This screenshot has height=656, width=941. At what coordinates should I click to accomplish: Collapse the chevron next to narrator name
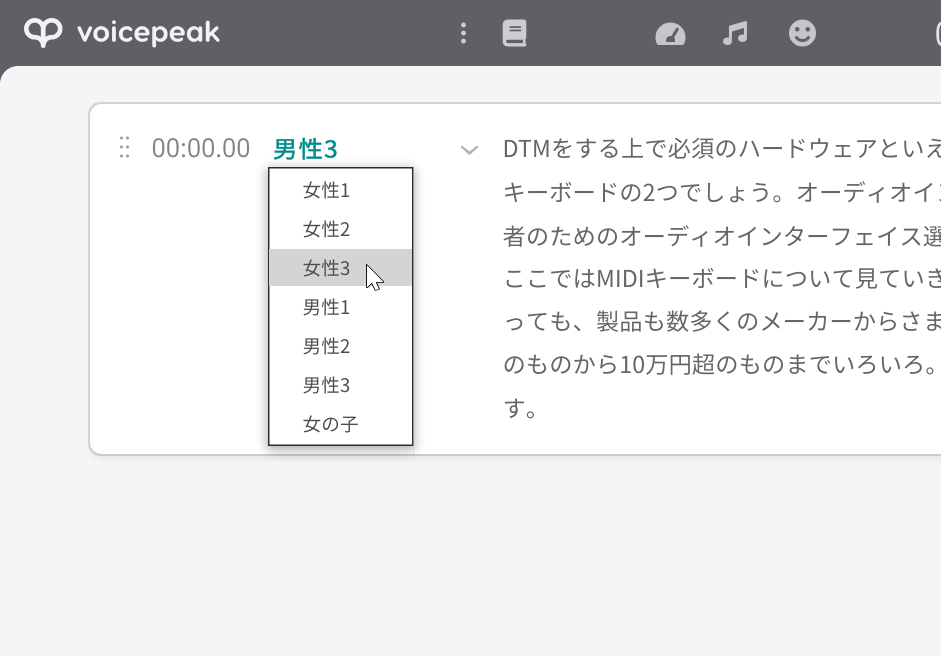469,149
